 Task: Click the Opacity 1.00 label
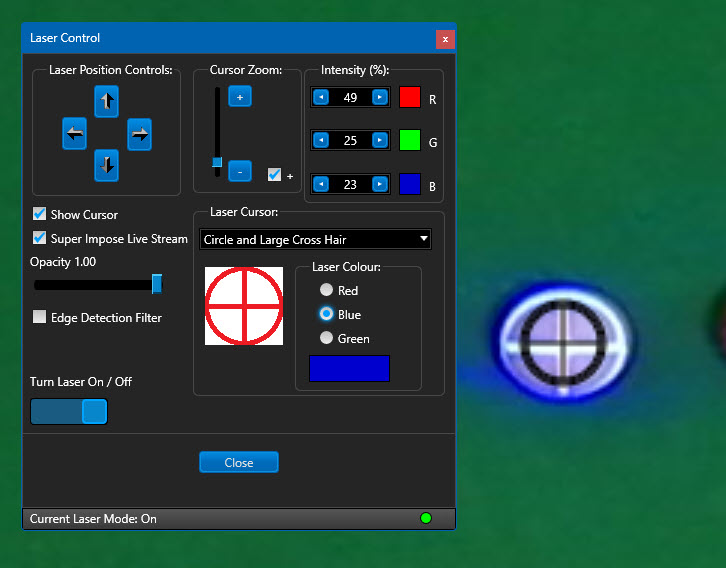(63, 262)
